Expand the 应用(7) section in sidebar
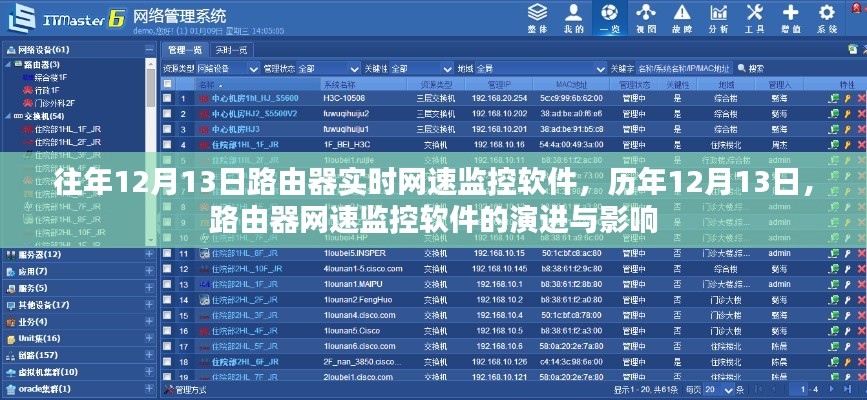 pyautogui.click(x=149, y=272)
